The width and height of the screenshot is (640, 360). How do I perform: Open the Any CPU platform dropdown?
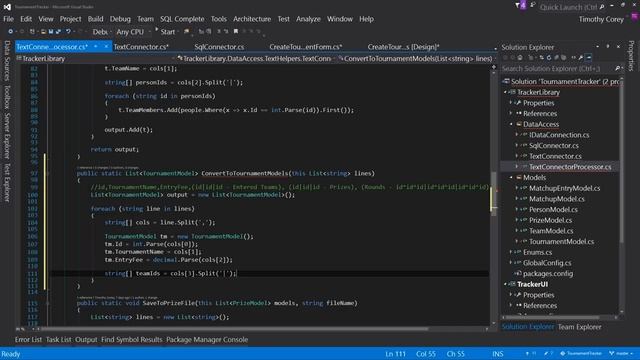click(133, 32)
